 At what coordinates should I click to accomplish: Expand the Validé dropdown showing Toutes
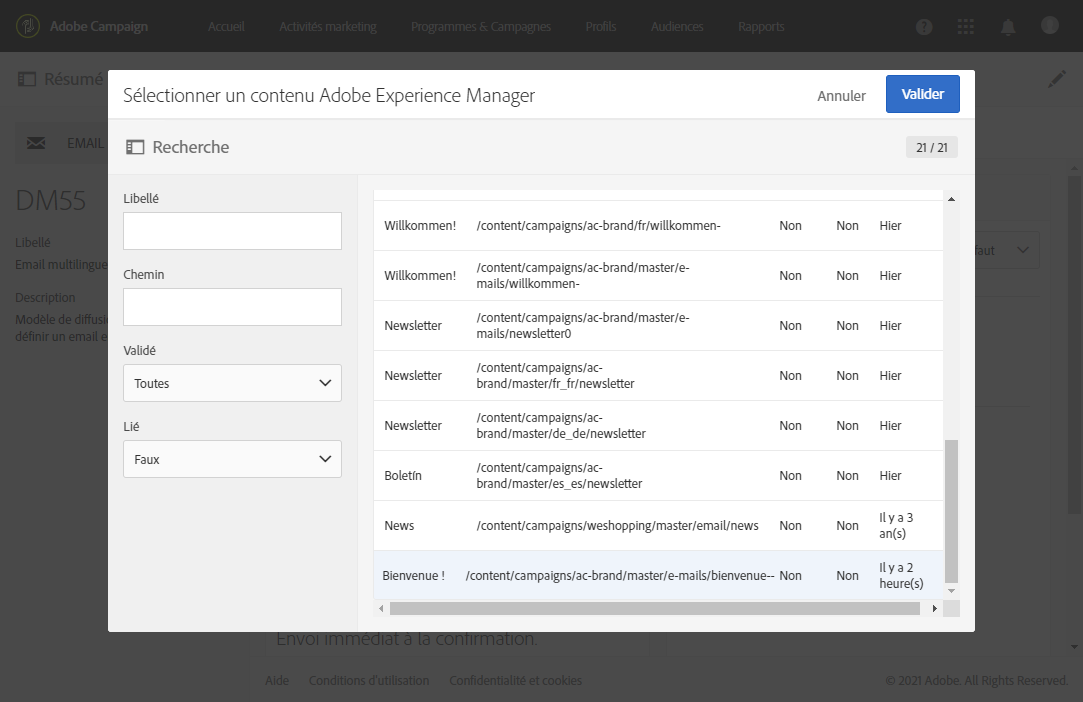(x=232, y=383)
